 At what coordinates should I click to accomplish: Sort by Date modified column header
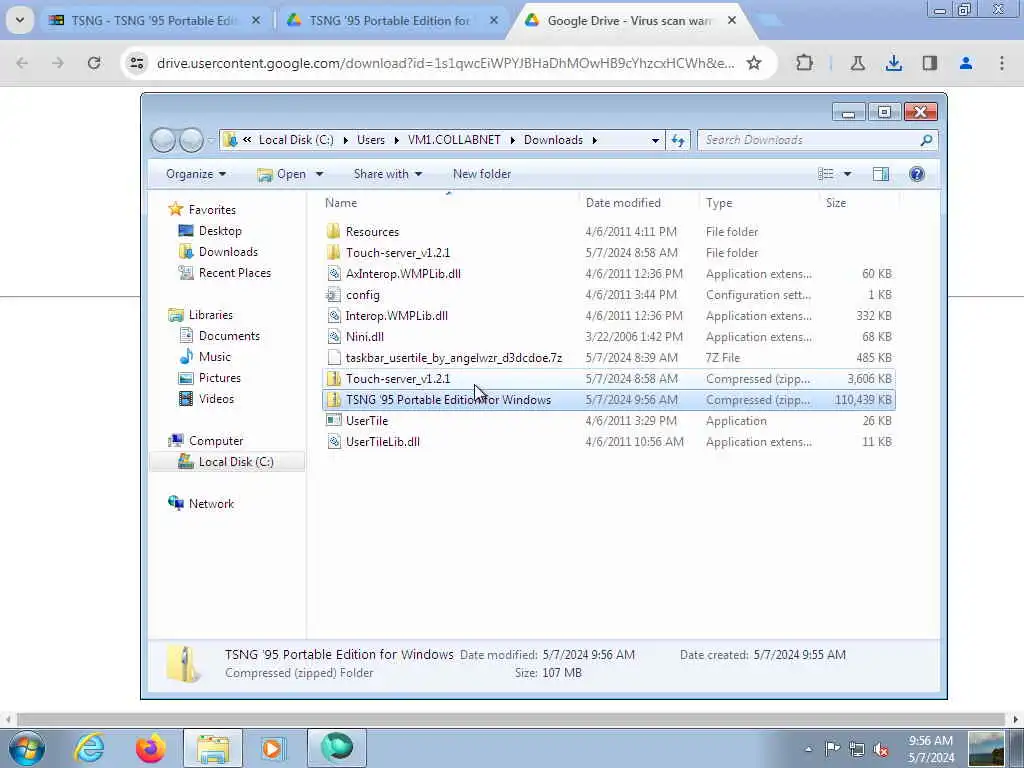639,202
